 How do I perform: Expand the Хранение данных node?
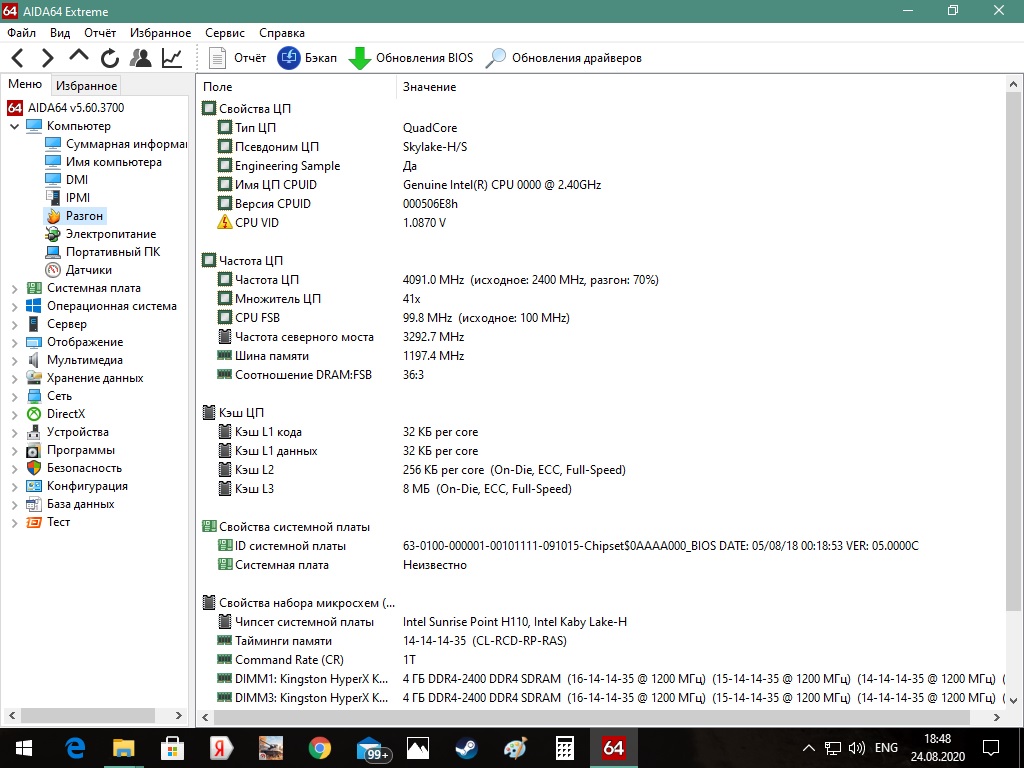tap(14, 378)
